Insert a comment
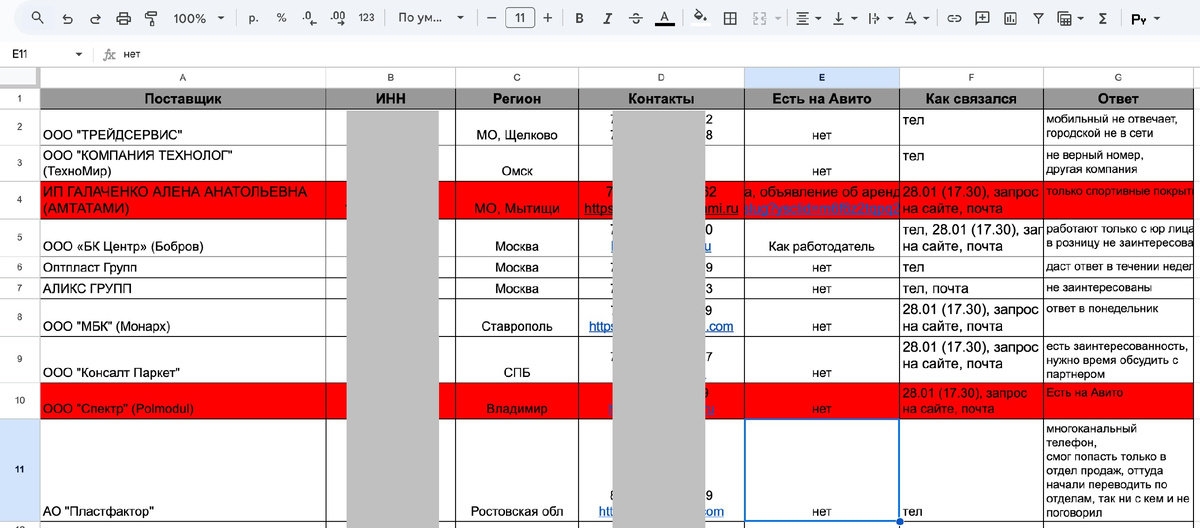 pos(982,18)
